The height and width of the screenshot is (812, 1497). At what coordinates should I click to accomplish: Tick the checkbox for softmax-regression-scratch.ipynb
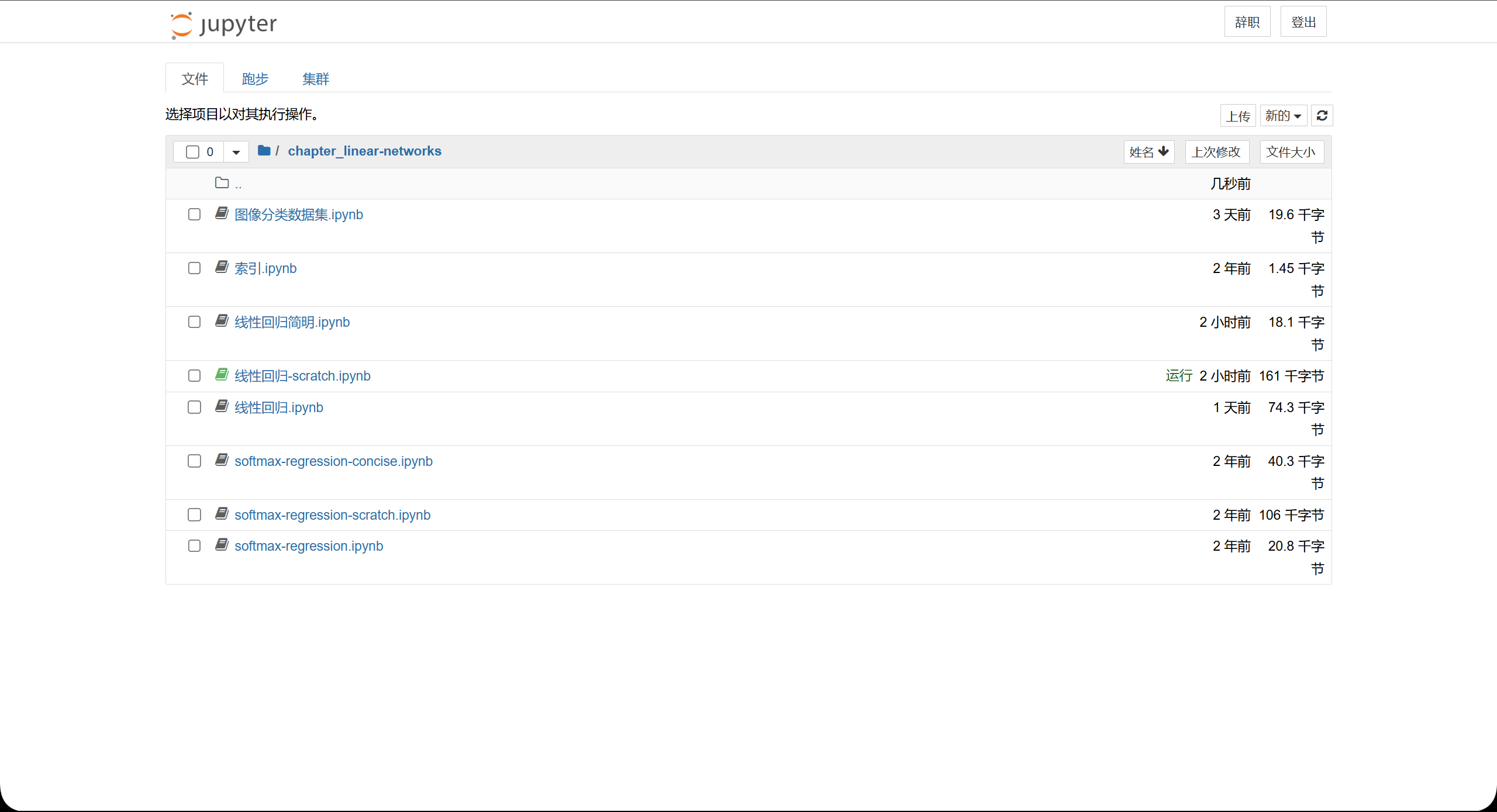(194, 514)
